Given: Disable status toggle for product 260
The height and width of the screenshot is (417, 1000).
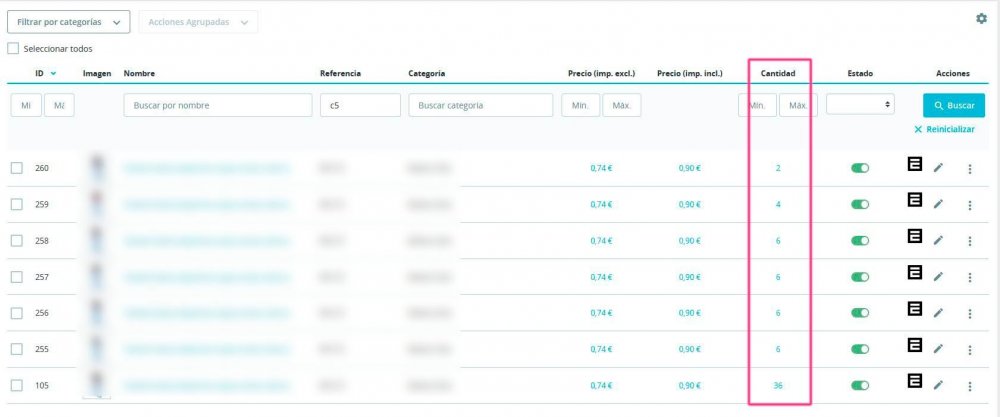Looking at the screenshot, I should [x=860, y=168].
